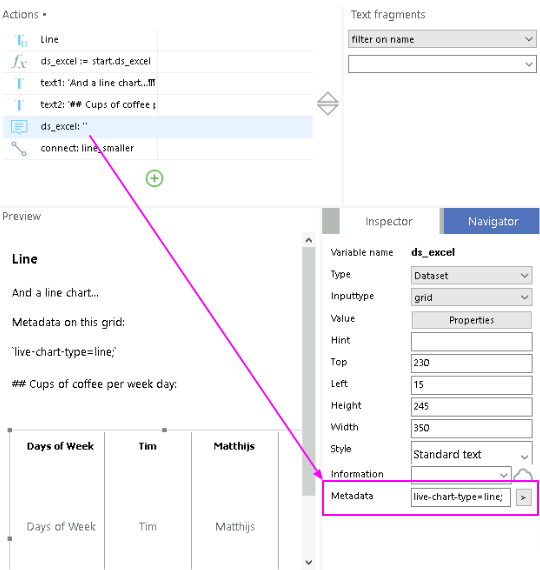Open the 'filter on name' dropdown
The image size is (540, 570).
[x=442, y=39]
